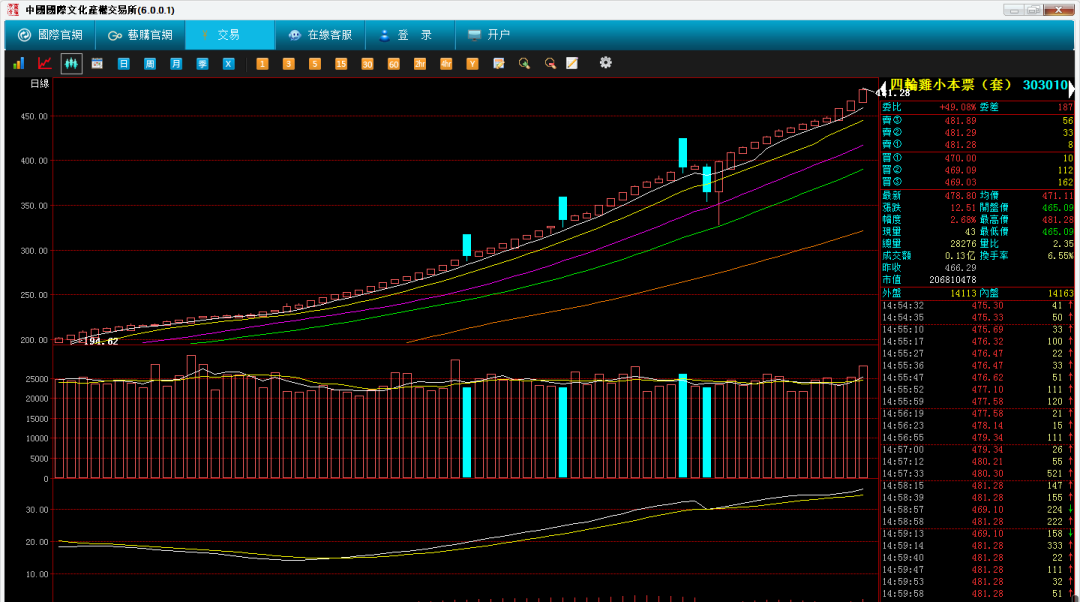Open the settings gear icon

pos(605,63)
